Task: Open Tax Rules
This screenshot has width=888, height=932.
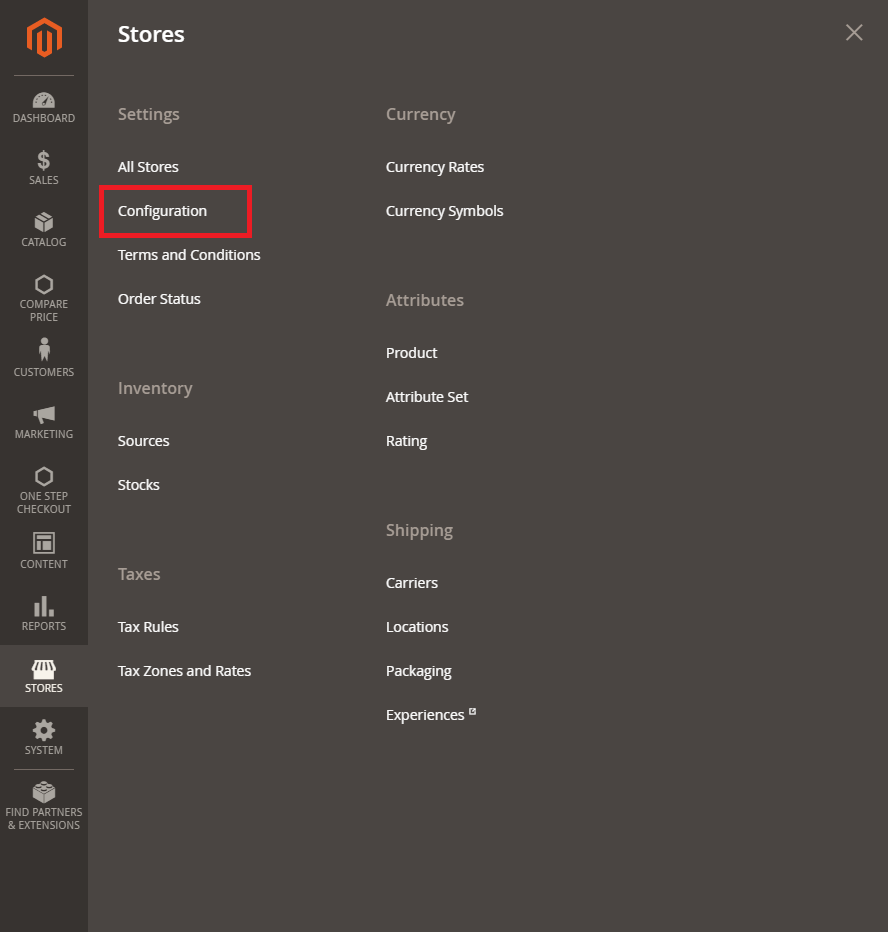Action: click(148, 627)
